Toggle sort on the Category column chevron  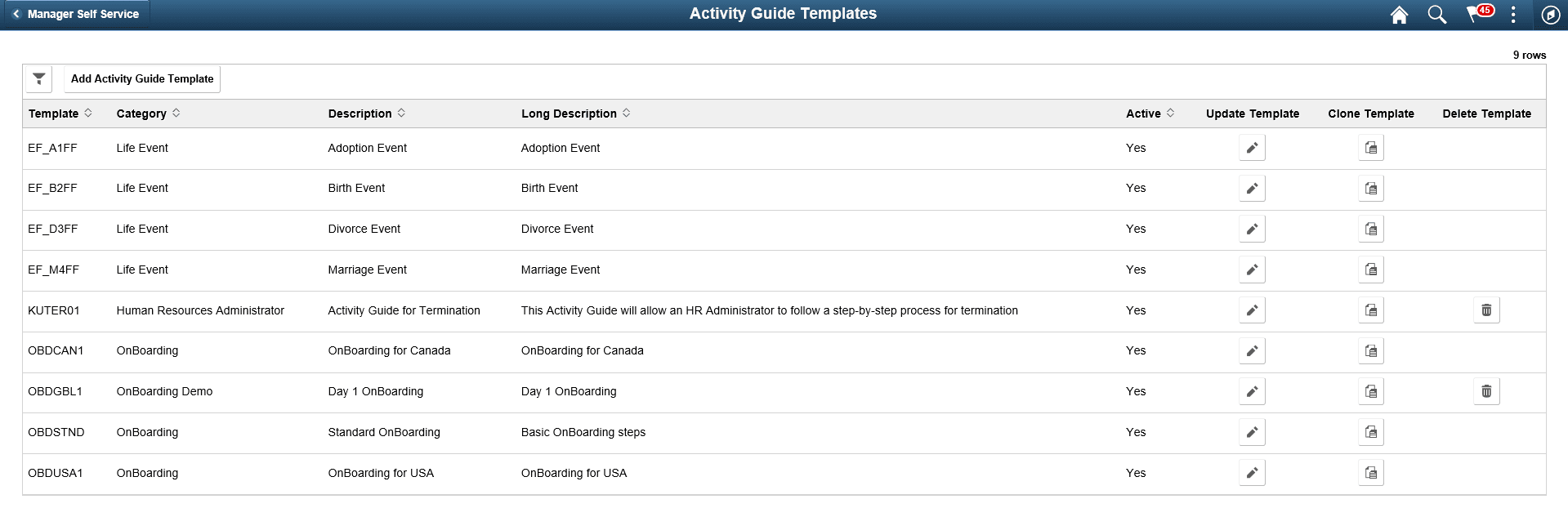click(176, 113)
